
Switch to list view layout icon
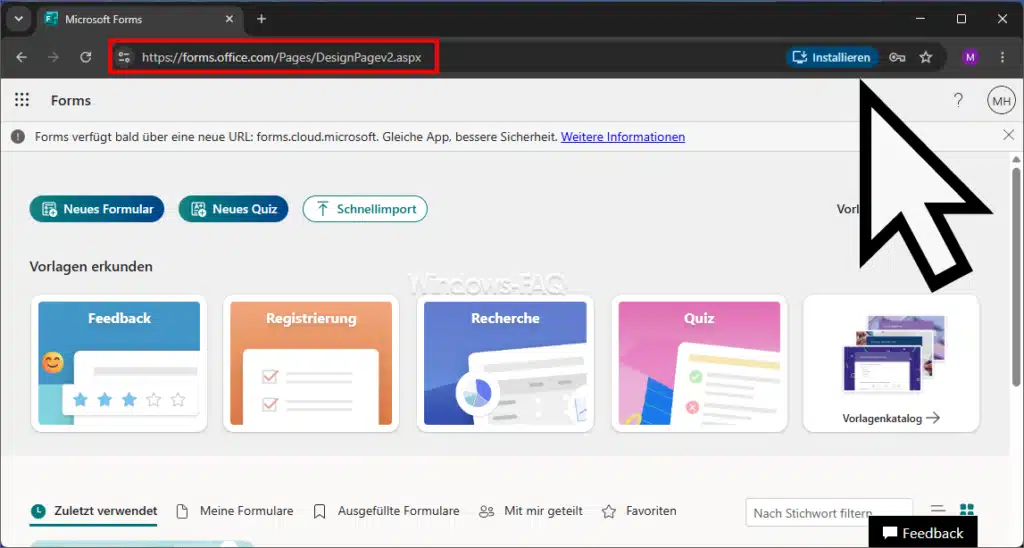(x=938, y=510)
